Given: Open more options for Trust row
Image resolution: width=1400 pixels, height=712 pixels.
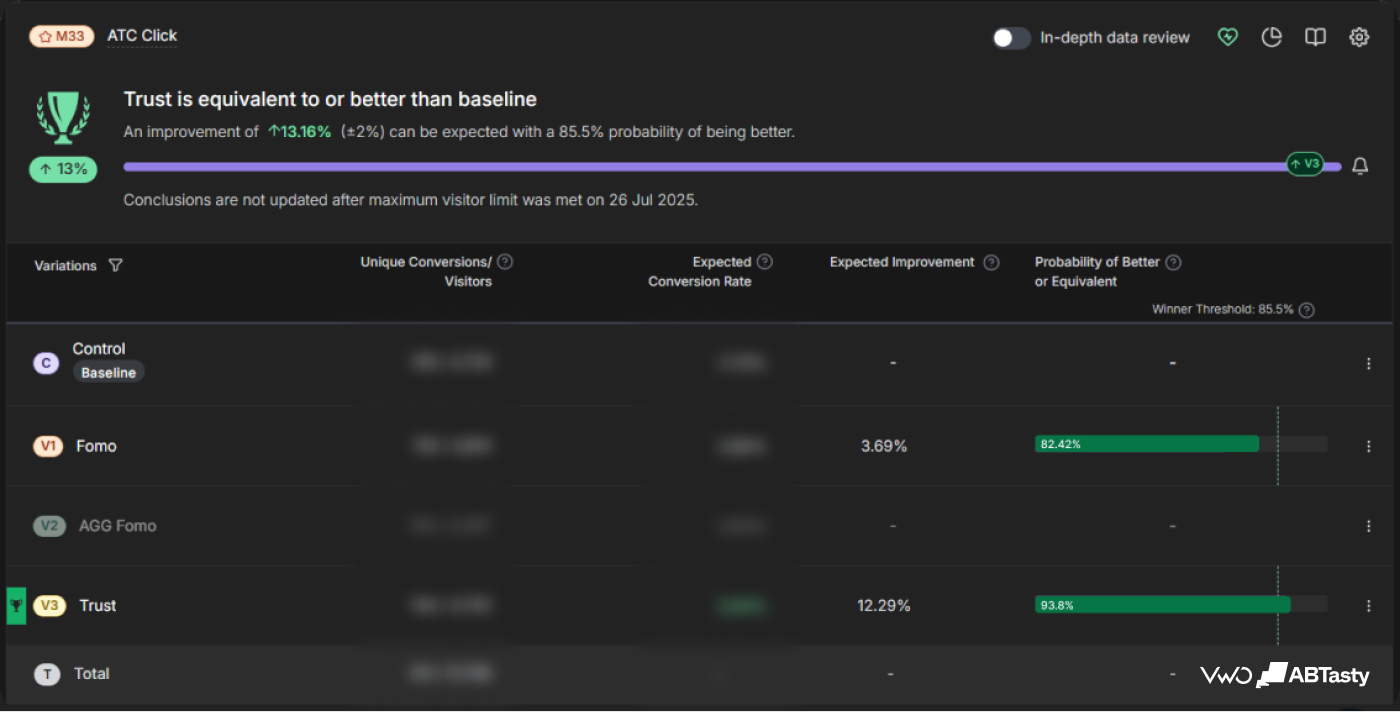Looking at the screenshot, I should (1369, 606).
